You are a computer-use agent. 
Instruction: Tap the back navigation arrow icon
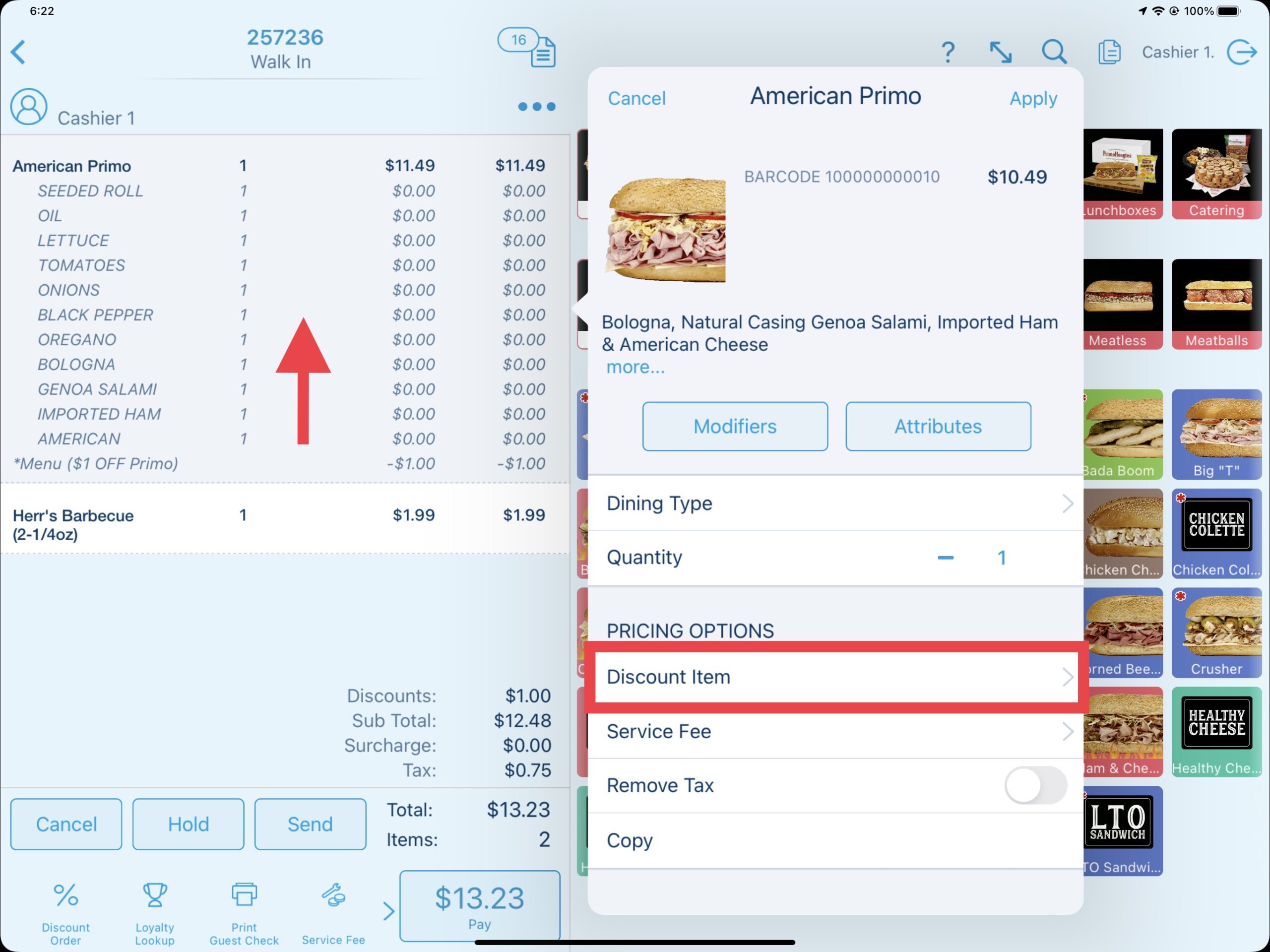20,51
